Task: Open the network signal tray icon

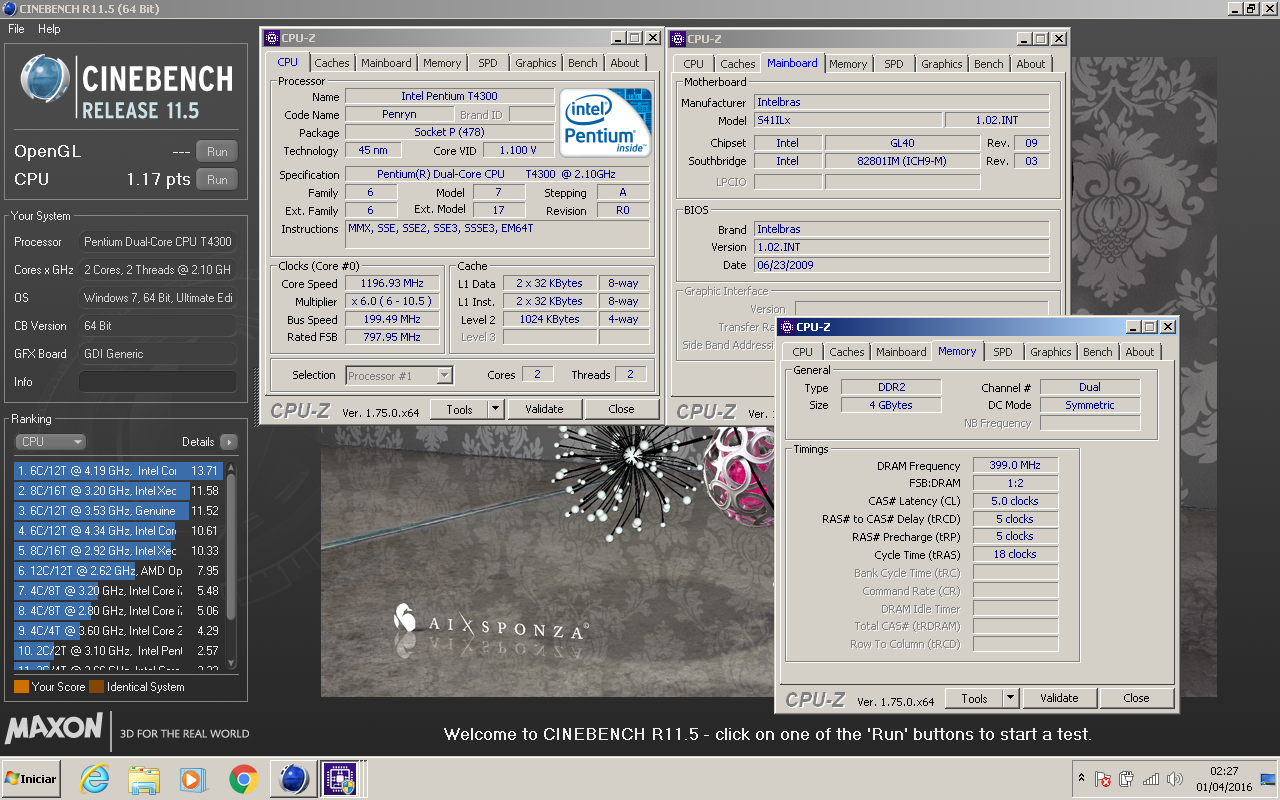Action: 1151,779
